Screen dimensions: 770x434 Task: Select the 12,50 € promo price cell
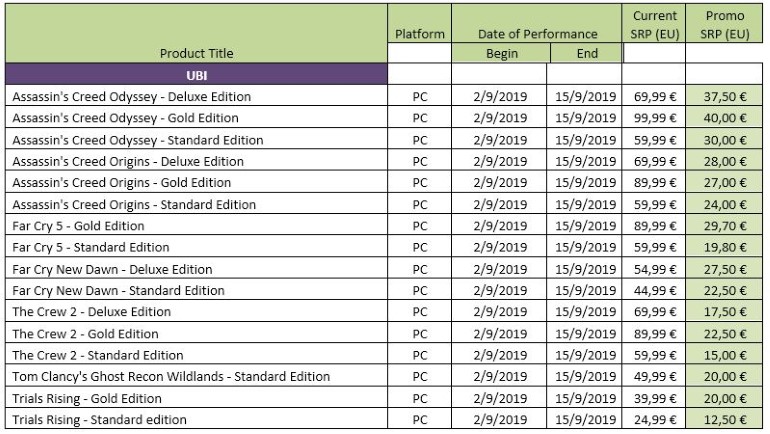pos(725,420)
